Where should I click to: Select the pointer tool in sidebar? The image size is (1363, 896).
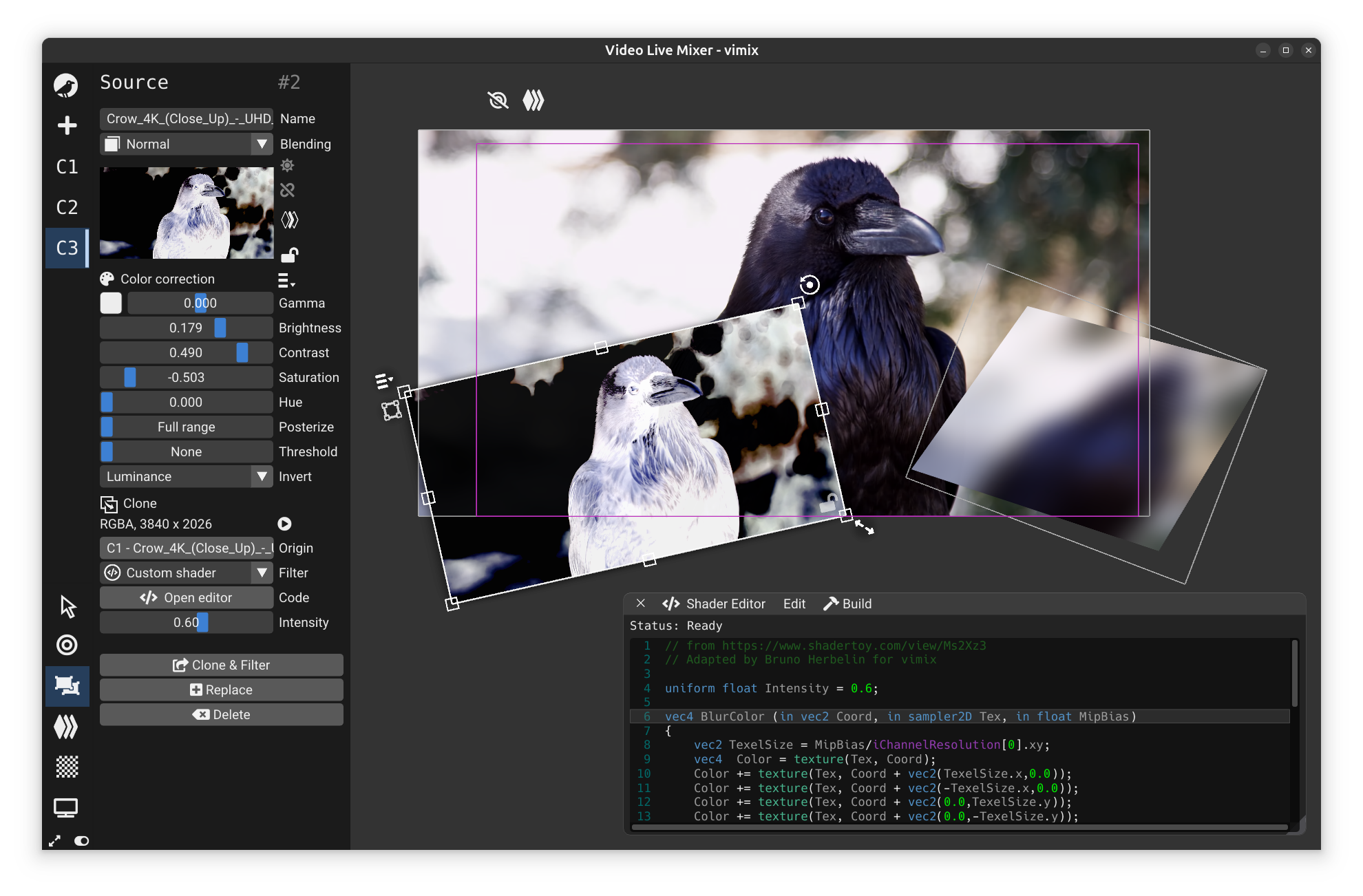coord(67,606)
